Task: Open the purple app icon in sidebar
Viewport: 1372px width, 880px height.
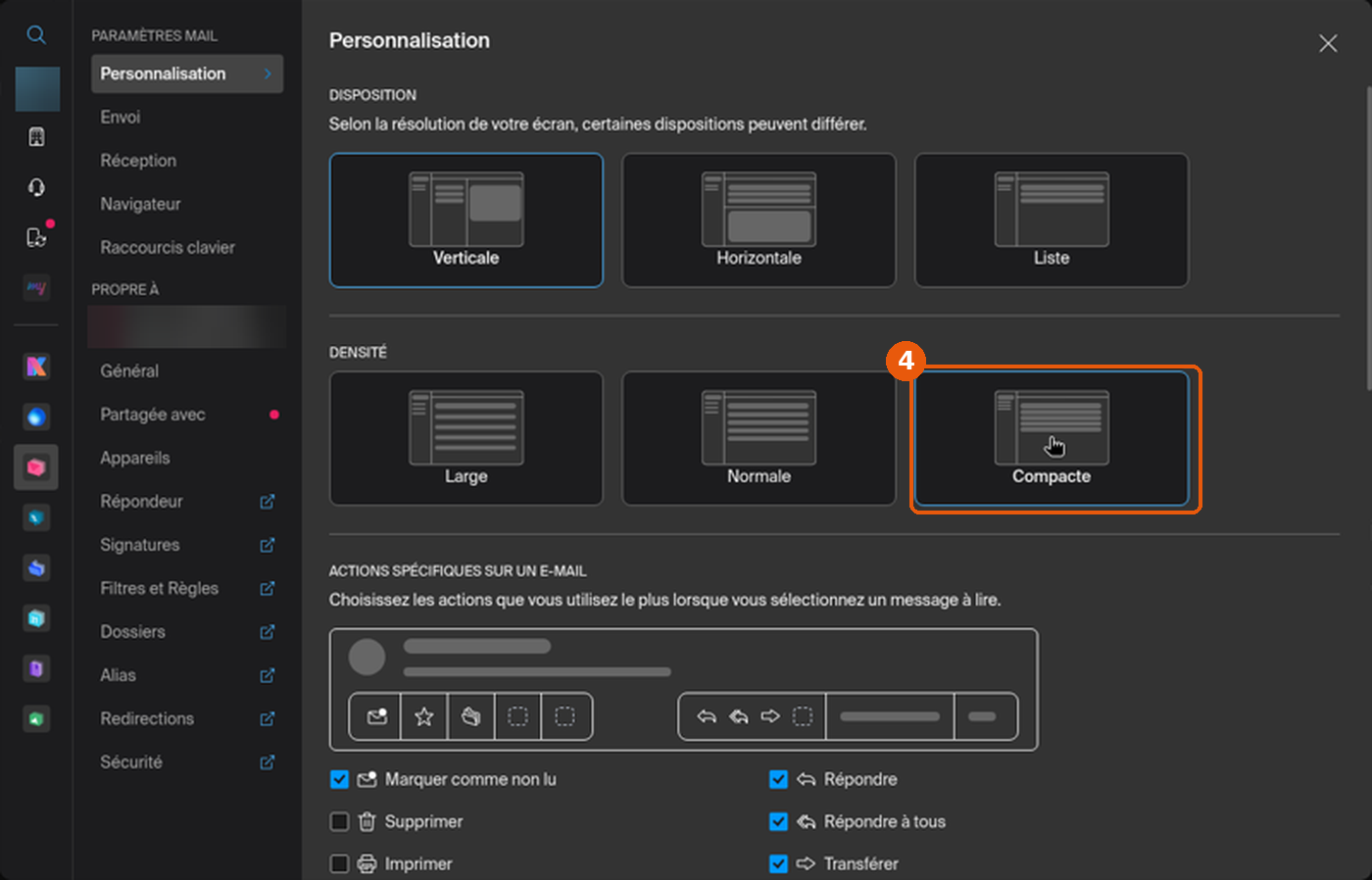Action: click(x=36, y=668)
